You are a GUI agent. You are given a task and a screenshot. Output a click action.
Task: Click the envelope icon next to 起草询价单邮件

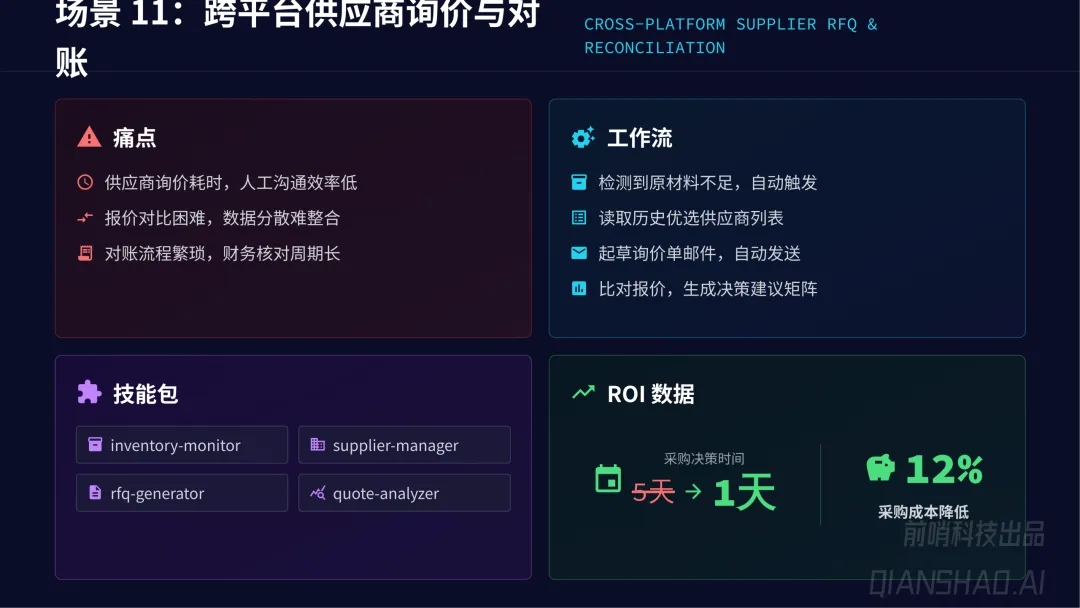click(x=579, y=253)
